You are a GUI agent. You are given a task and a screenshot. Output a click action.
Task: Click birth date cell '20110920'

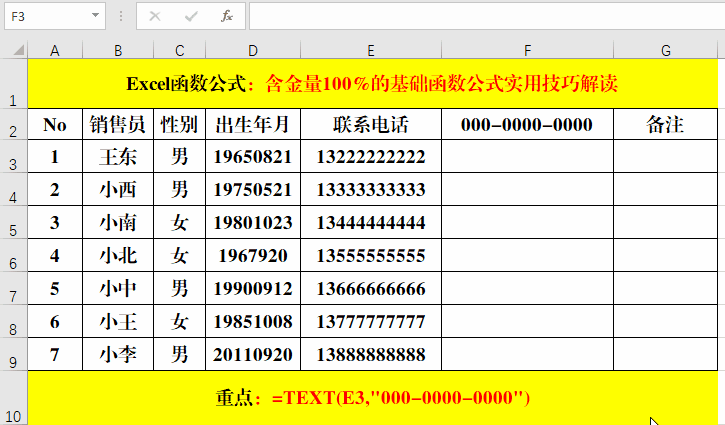click(x=253, y=354)
